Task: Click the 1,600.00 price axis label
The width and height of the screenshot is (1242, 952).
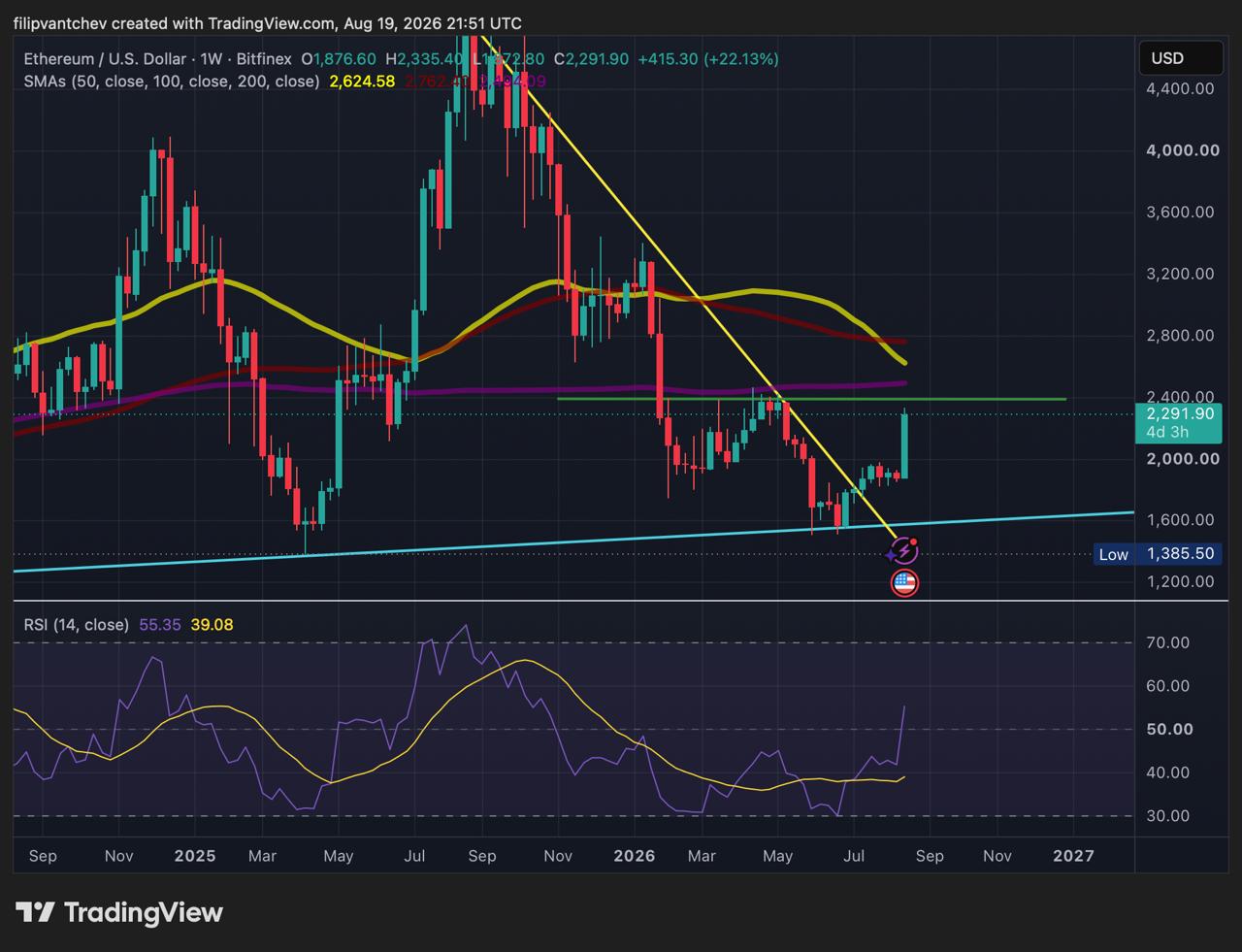Action: (x=1180, y=520)
